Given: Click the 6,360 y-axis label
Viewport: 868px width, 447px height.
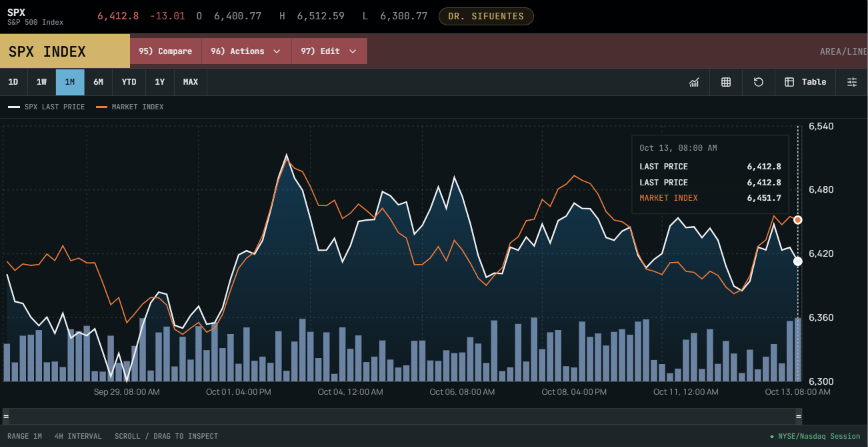Looking at the screenshot, I should coord(821,318).
